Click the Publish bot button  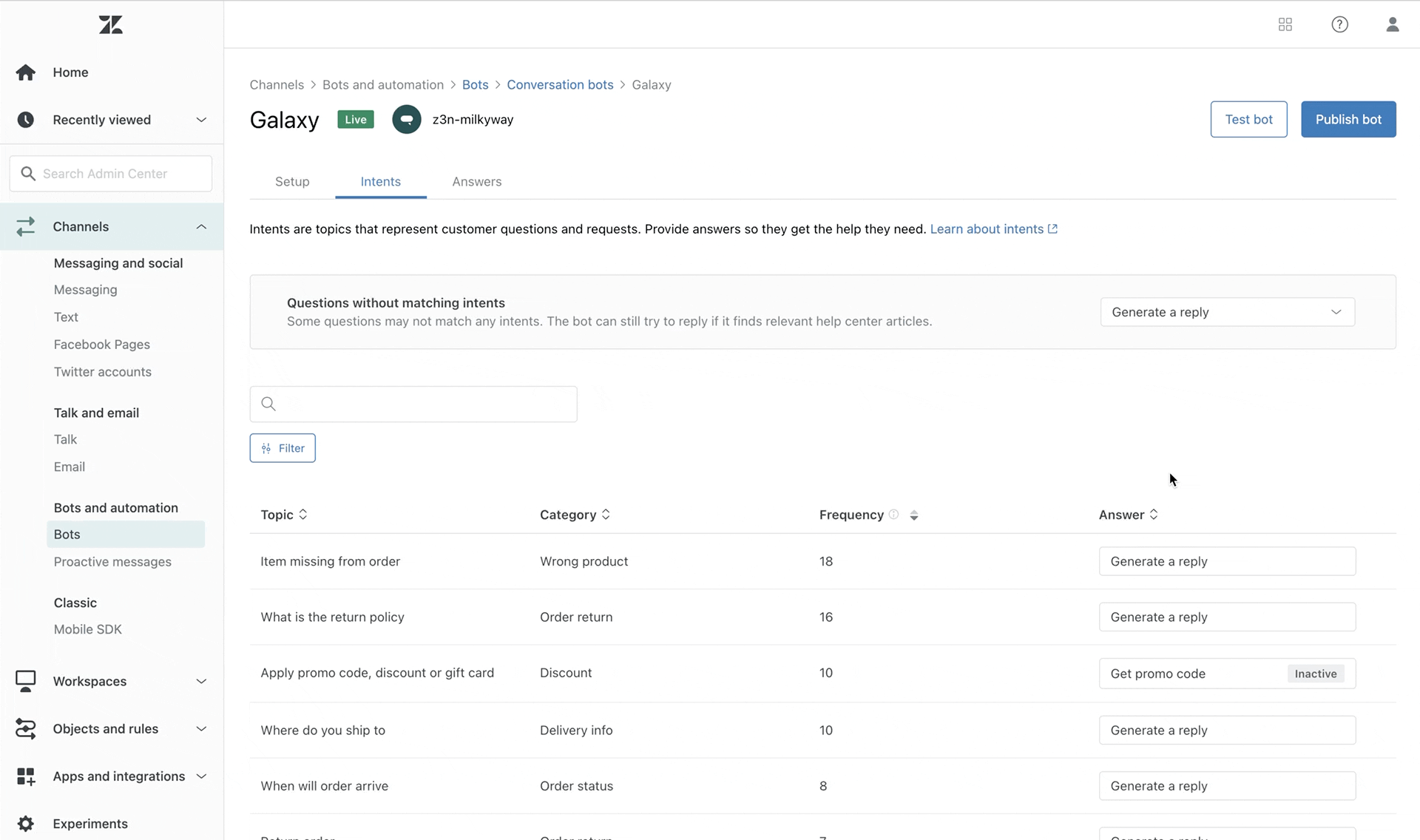coord(1348,119)
